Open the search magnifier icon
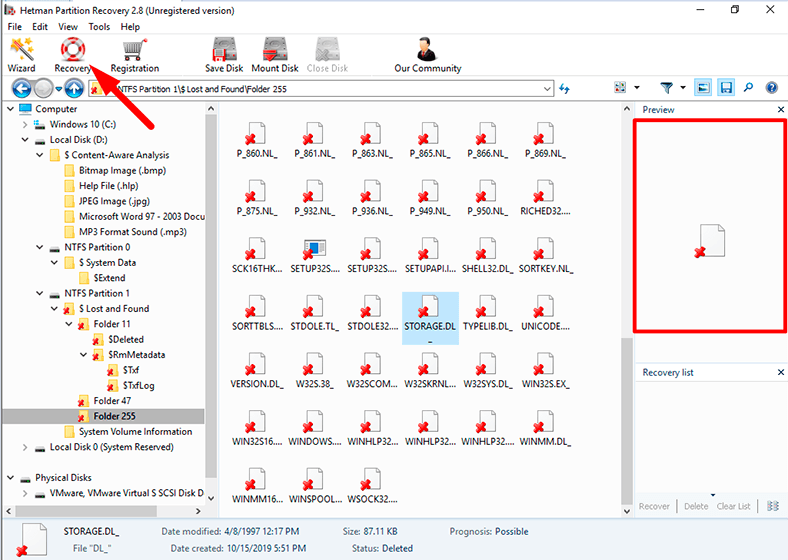This screenshot has width=788, height=560. (x=748, y=88)
